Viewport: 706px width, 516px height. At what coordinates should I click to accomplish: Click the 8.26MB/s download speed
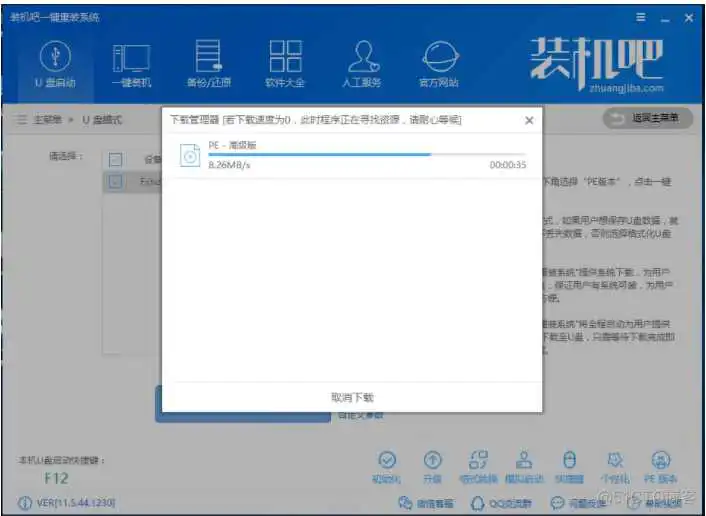pos(229,165)
